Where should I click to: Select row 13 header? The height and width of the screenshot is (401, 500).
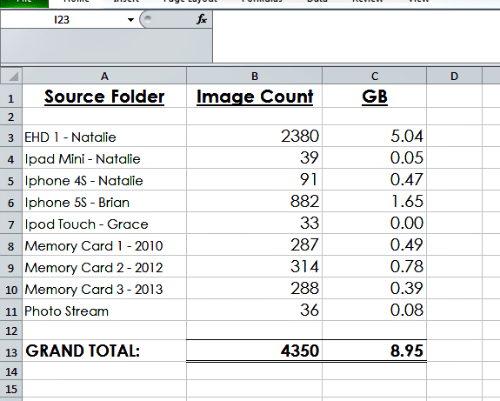point(11,351)
